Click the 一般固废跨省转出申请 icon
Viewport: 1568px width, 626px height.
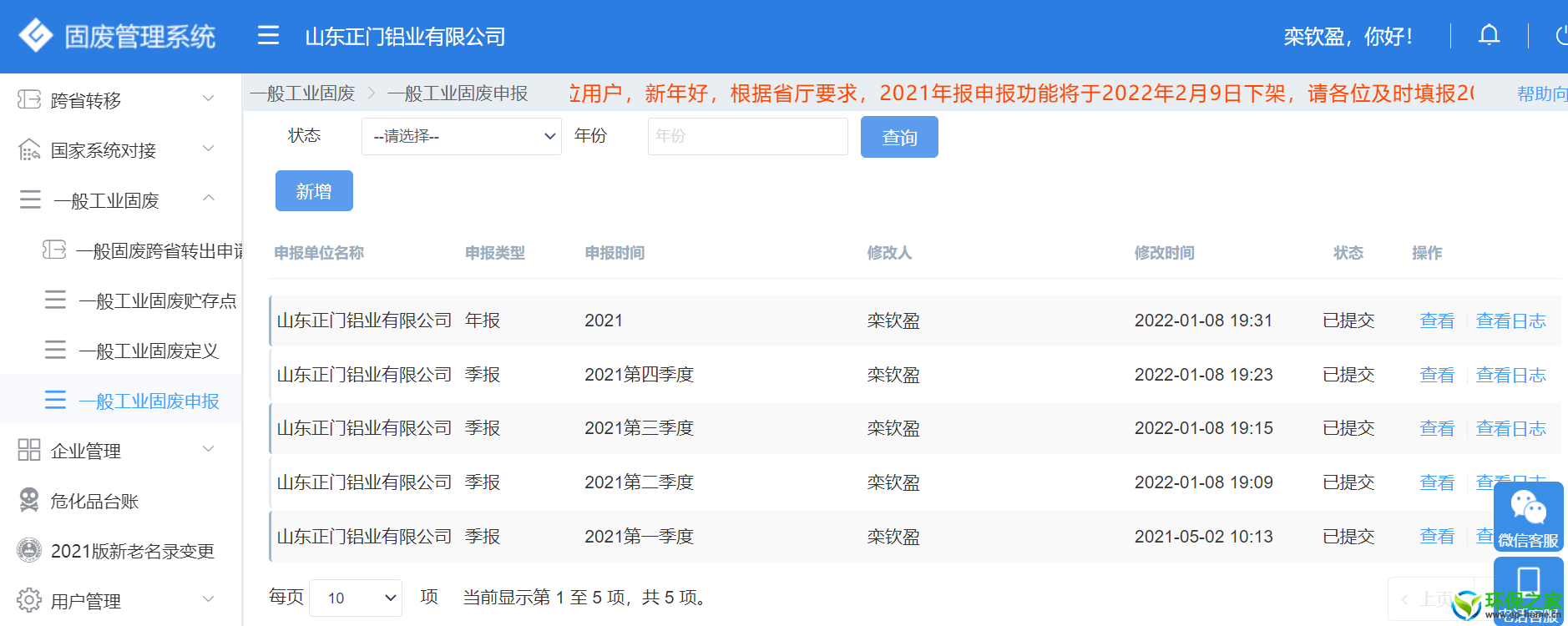54,250
